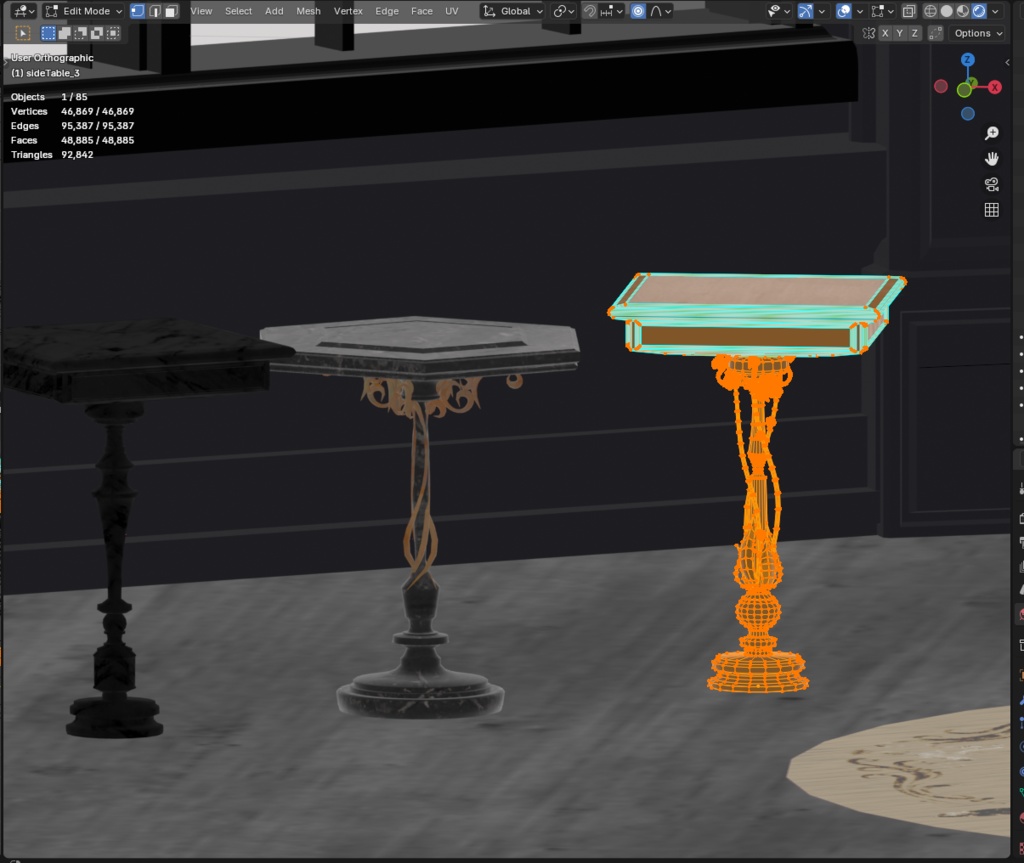The width and height of the screenshot is (1024, 863).
Task: Click the negative Z axis gizmo dot
Action: pyautogui.click(x=968, y=114)
